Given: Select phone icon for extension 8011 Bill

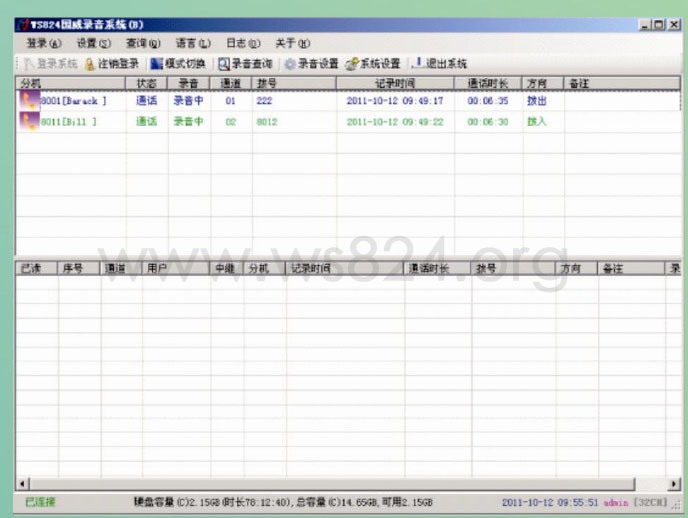Looking at the screenshot, I should coord(29,121).
